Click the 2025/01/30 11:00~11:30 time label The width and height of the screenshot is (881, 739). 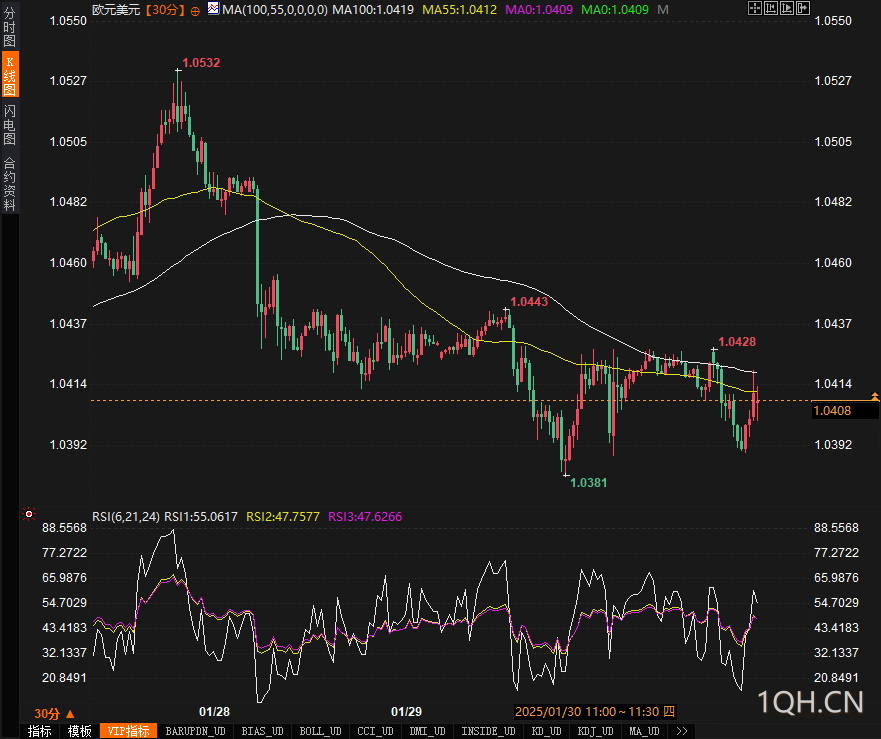pos(595,711)
